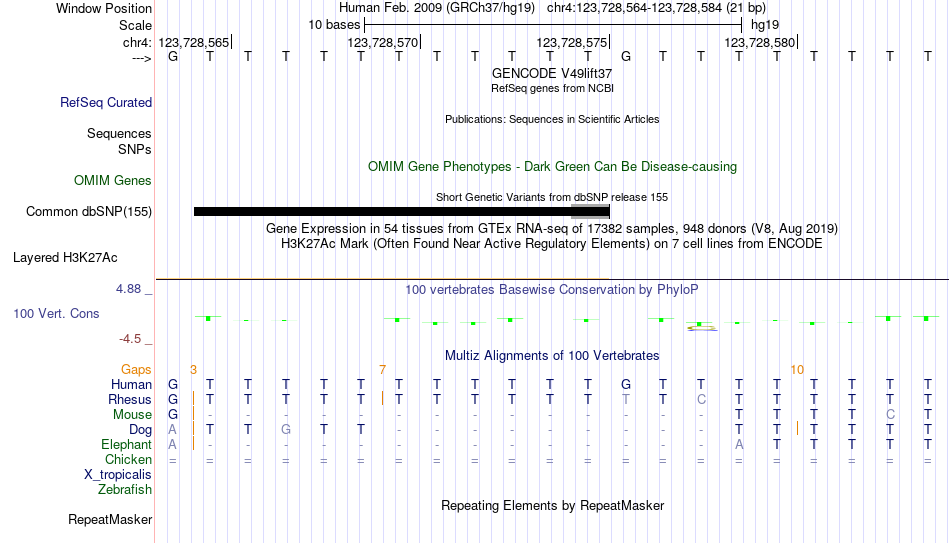Click the 'hg19' label beside scale bar
Screen dimensions: 950x543
pos(765,25)
